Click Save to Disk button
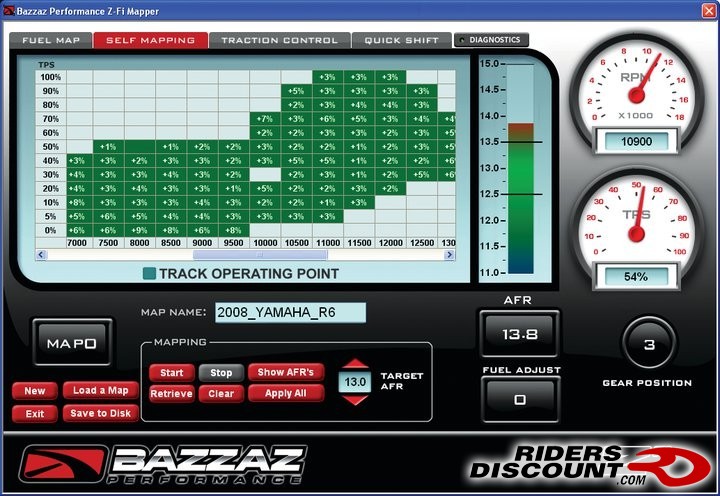Screen dimensions: 720x496 tap(101, 413)
